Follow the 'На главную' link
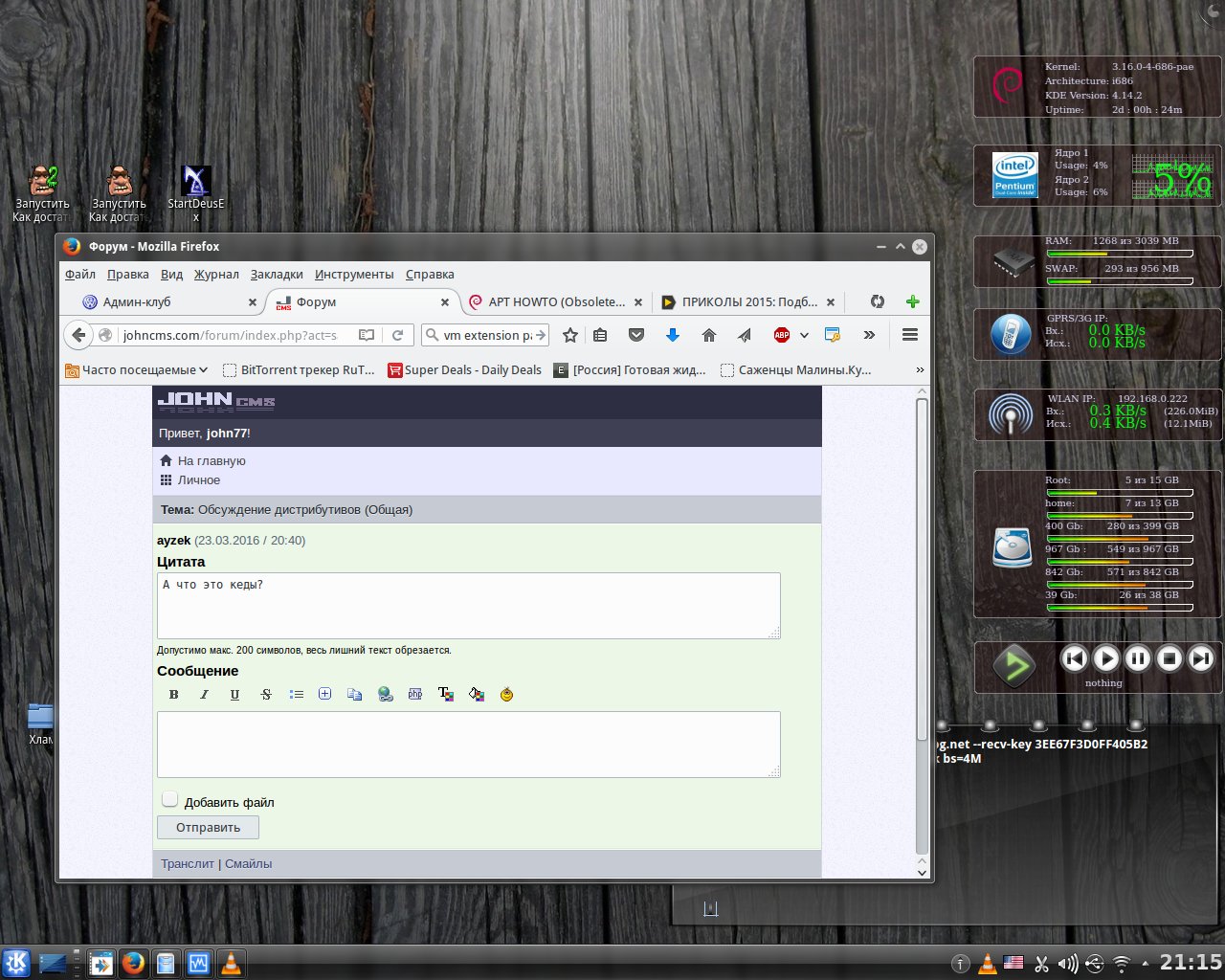Image resolution: width=1225 pixels, height=980 pixels. (211, 461)
